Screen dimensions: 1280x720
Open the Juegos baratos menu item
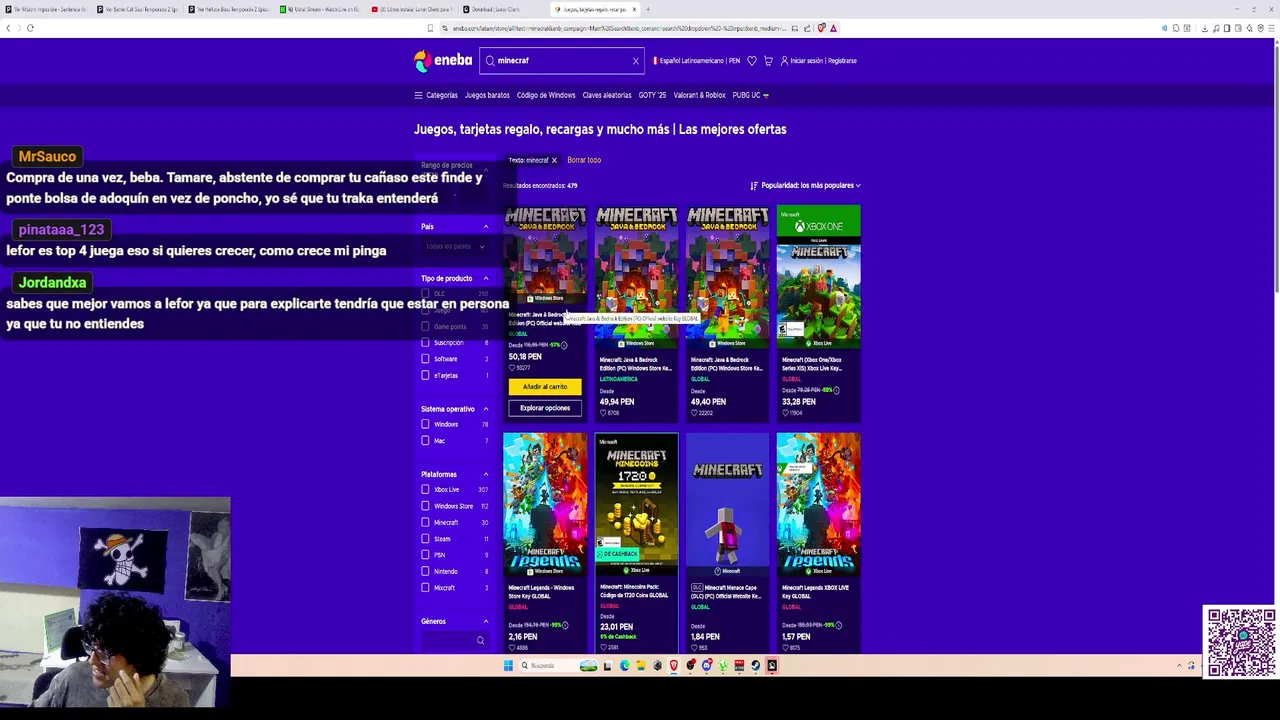(487, 95)
